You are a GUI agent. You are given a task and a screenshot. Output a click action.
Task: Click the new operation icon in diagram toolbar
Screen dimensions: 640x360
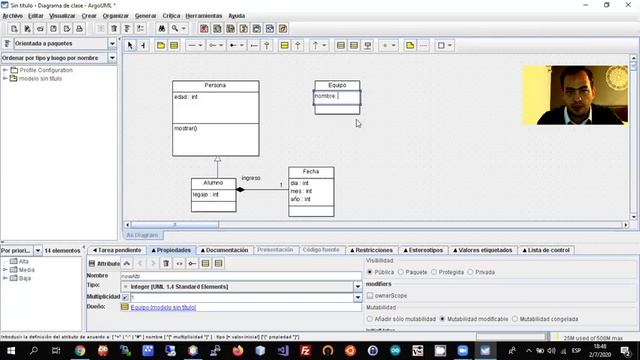[x=354, y=45]
